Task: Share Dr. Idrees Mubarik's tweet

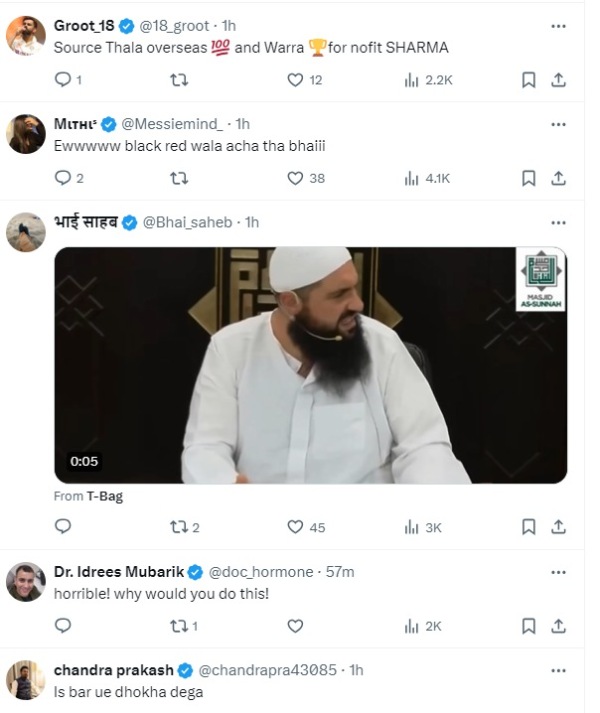Action: click(x=559, y=626)
